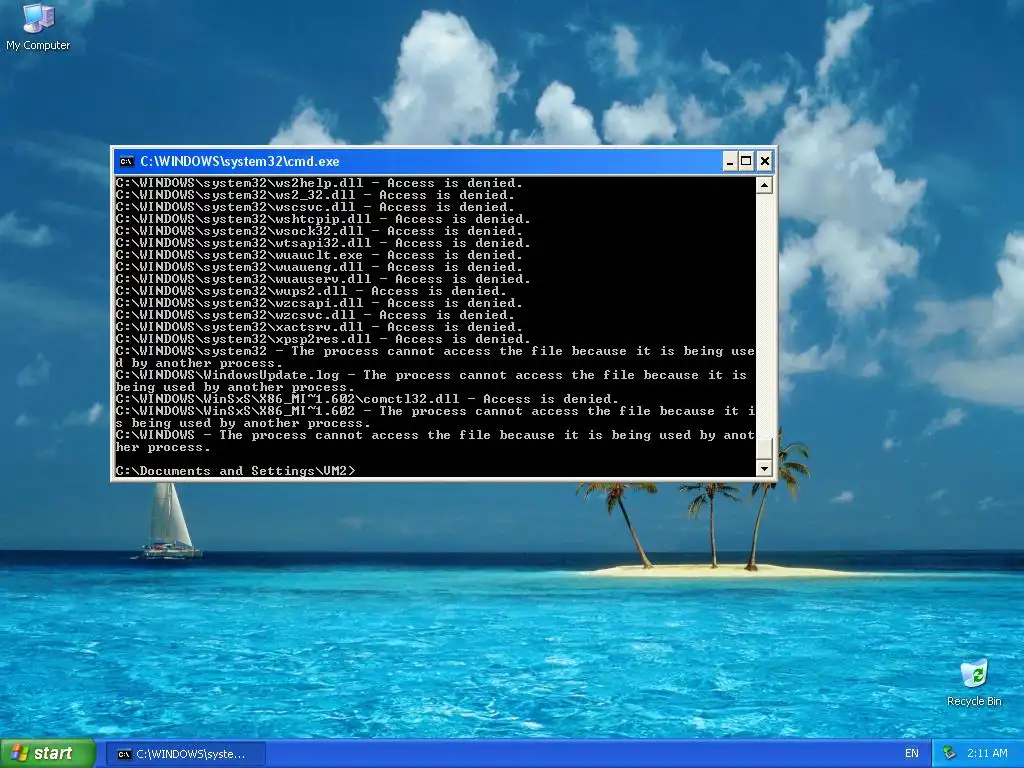Open the Recycle Bin desktop icon

[974, 683]
